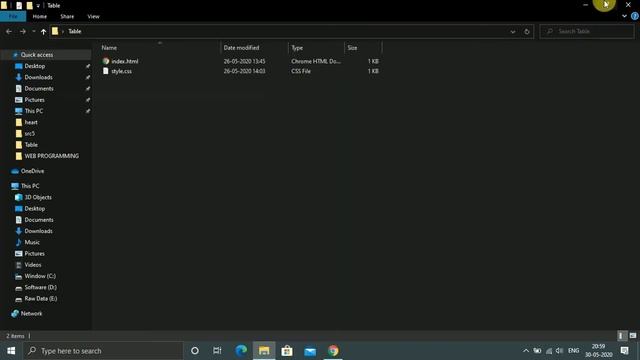Launch Microsoft Edge from taskbar
640x360 pixels.
click(241, 351)
